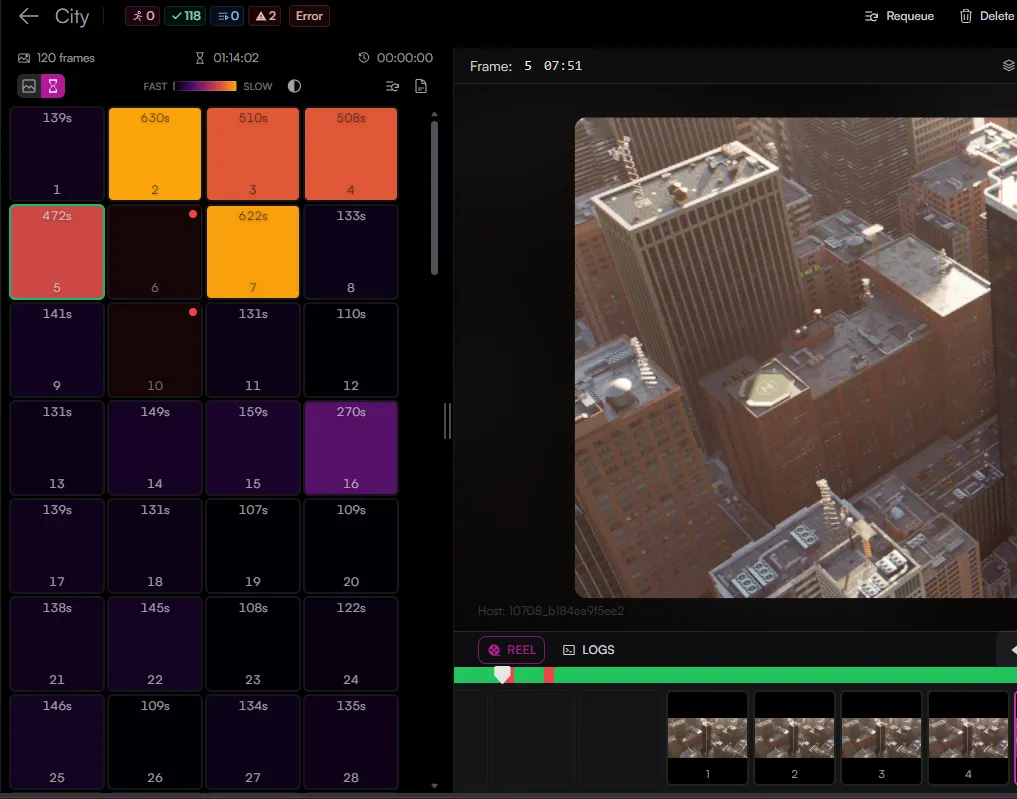Switch frame grid to image thumbnail view
This screenshot has width=1017, height=799.
[29, 86]
